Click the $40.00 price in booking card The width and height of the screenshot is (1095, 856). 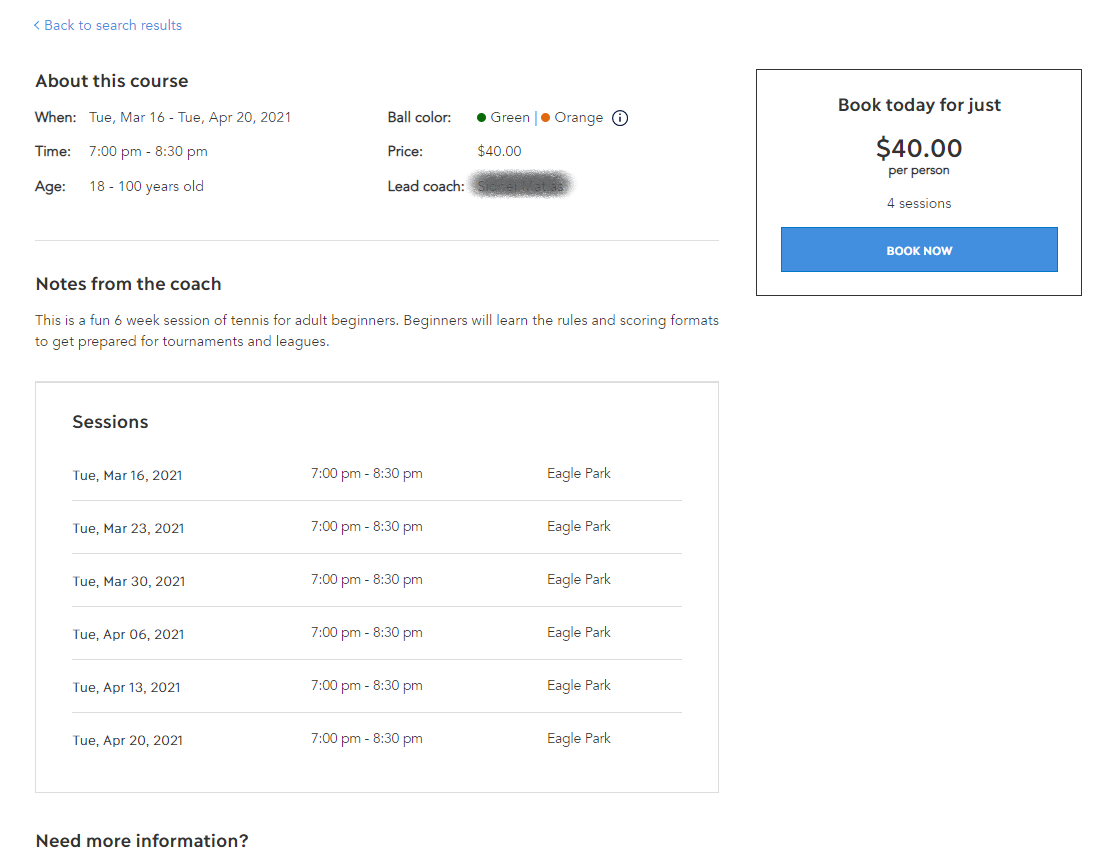(918, 147)
